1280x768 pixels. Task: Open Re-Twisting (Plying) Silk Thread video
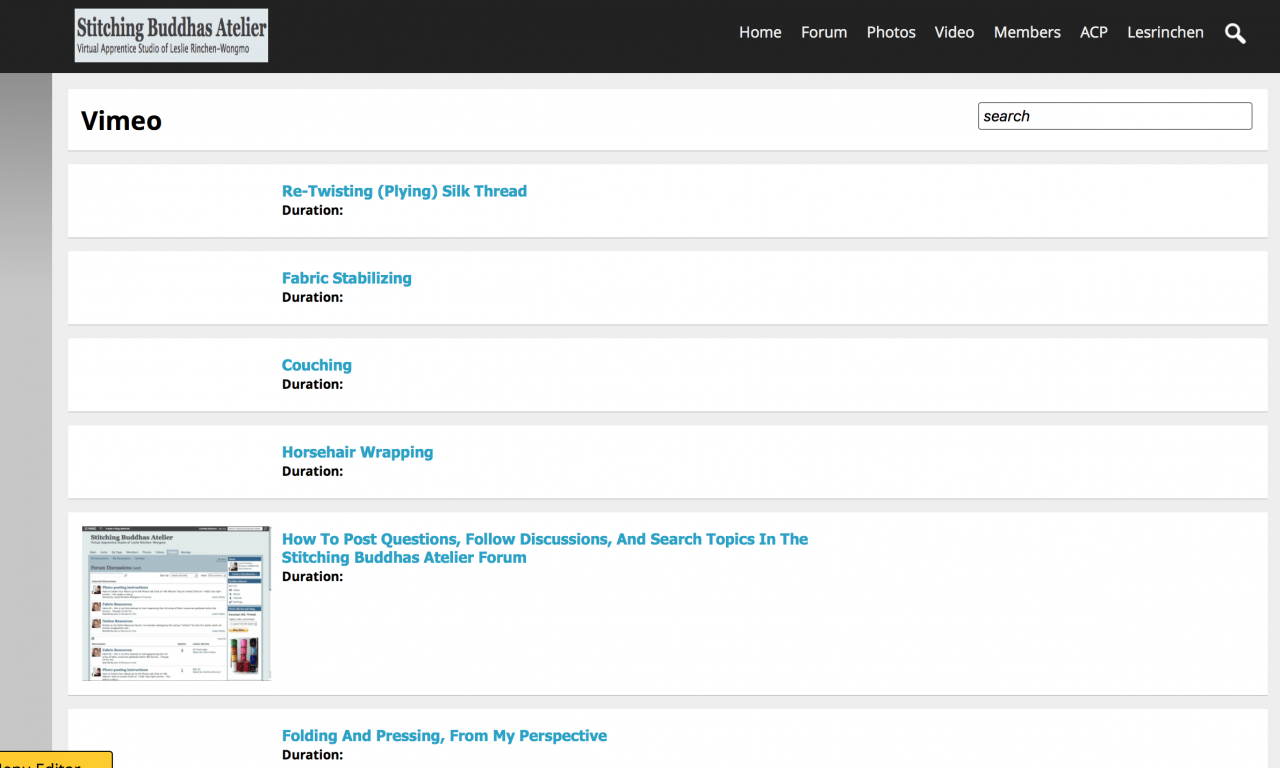(404, 191)
